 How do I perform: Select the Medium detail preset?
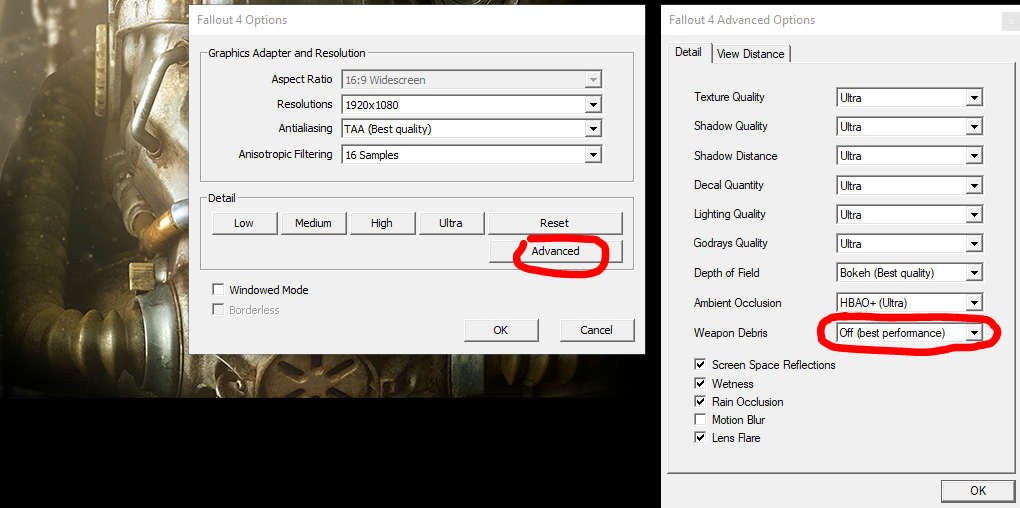tap(313, 223)
